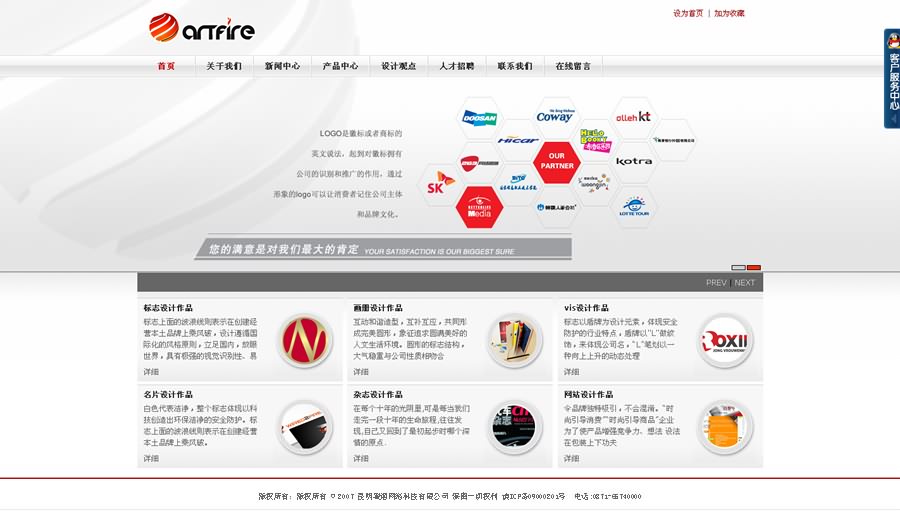Click the business card thumbnail
Image resolution: width=900 pixels, height=517 pixels.
(305, 427)
